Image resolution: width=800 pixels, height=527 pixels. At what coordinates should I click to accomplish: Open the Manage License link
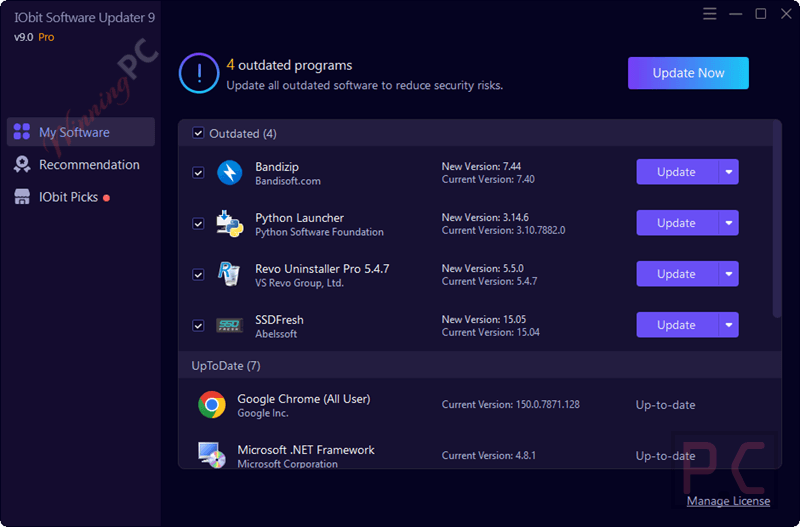728,501
